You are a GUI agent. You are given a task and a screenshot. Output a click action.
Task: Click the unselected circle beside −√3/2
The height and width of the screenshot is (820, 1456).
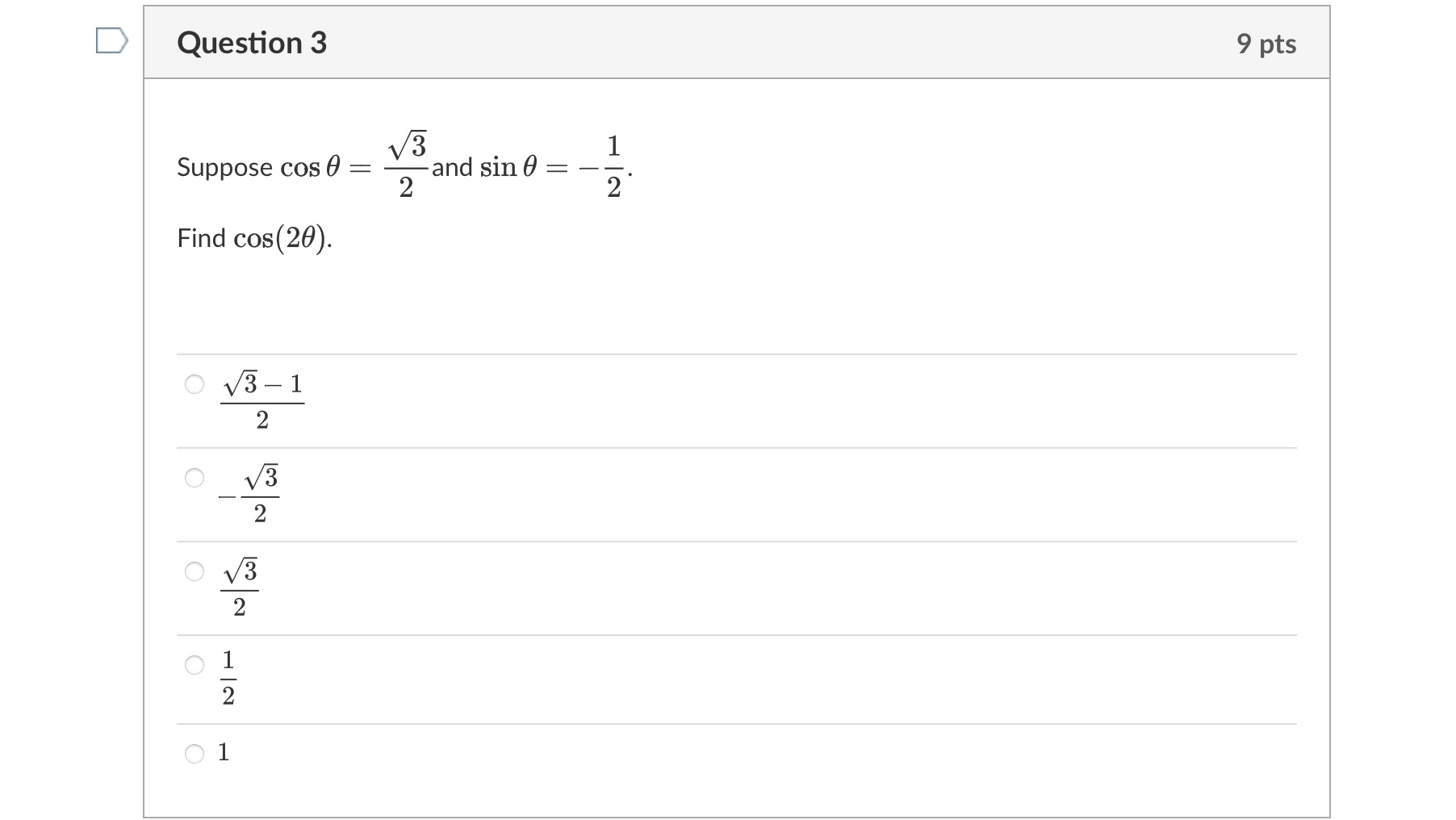[194, 479]
